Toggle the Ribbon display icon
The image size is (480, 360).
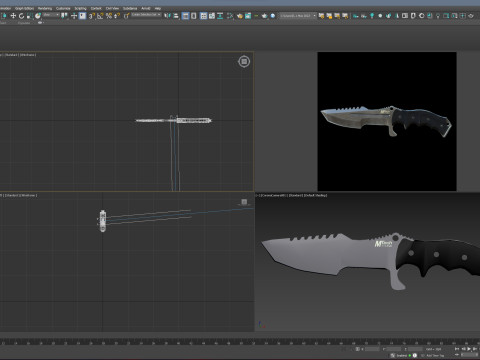click(203, 16)
